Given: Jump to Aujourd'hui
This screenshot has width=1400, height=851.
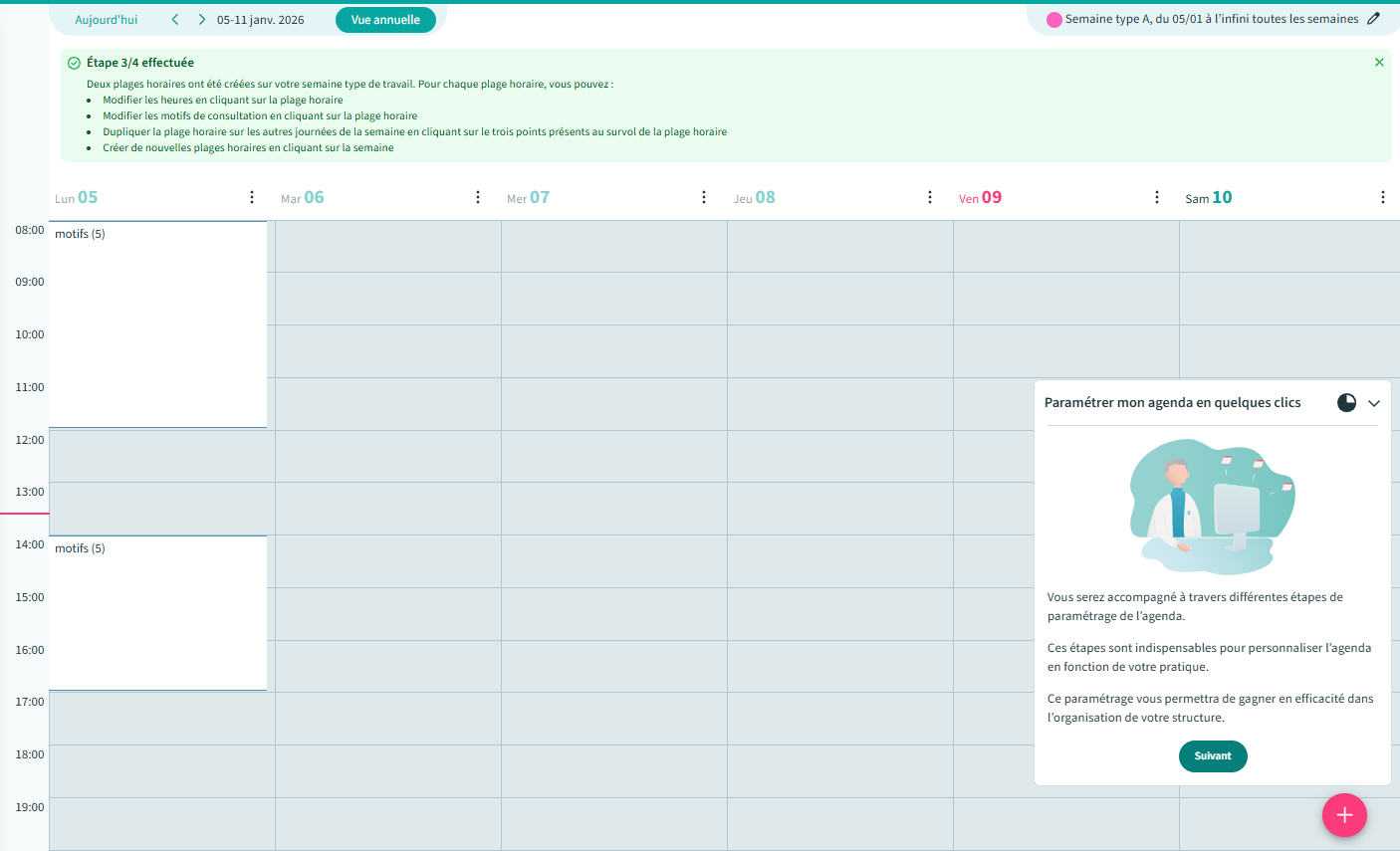Looking at the screenshot, I should click(x=107, y=20).
